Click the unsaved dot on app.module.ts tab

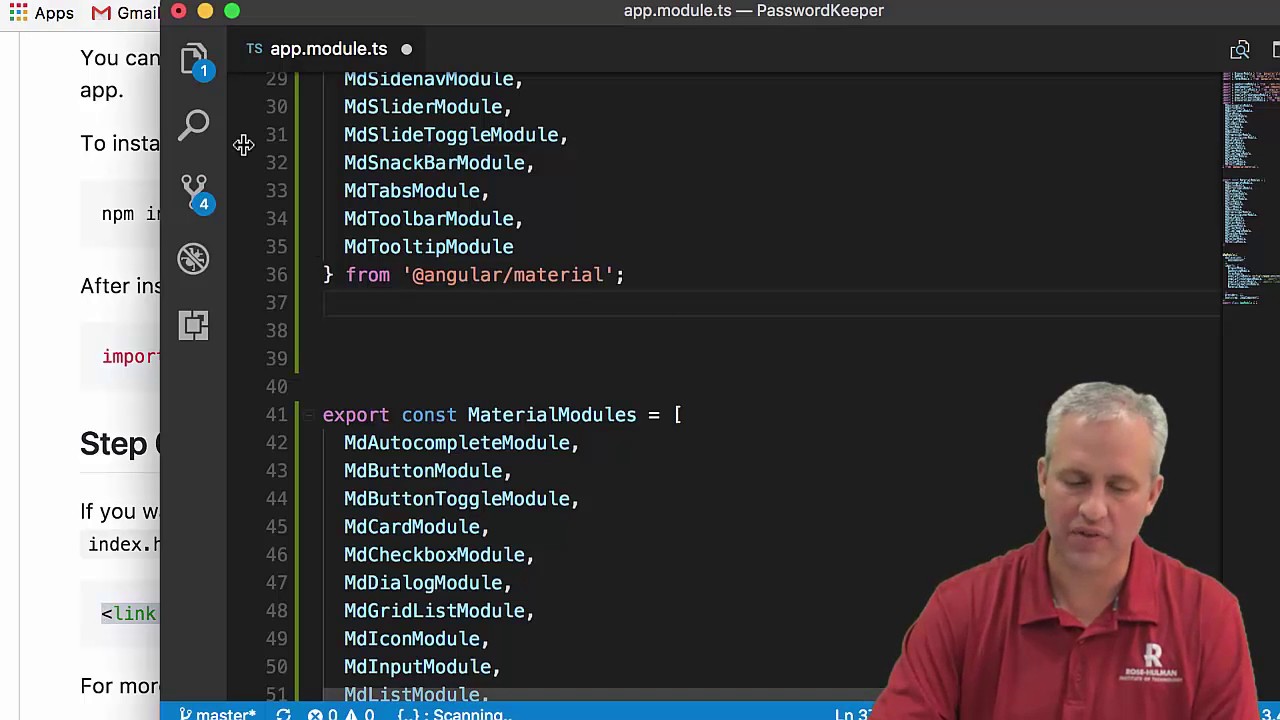pos(406,49)
